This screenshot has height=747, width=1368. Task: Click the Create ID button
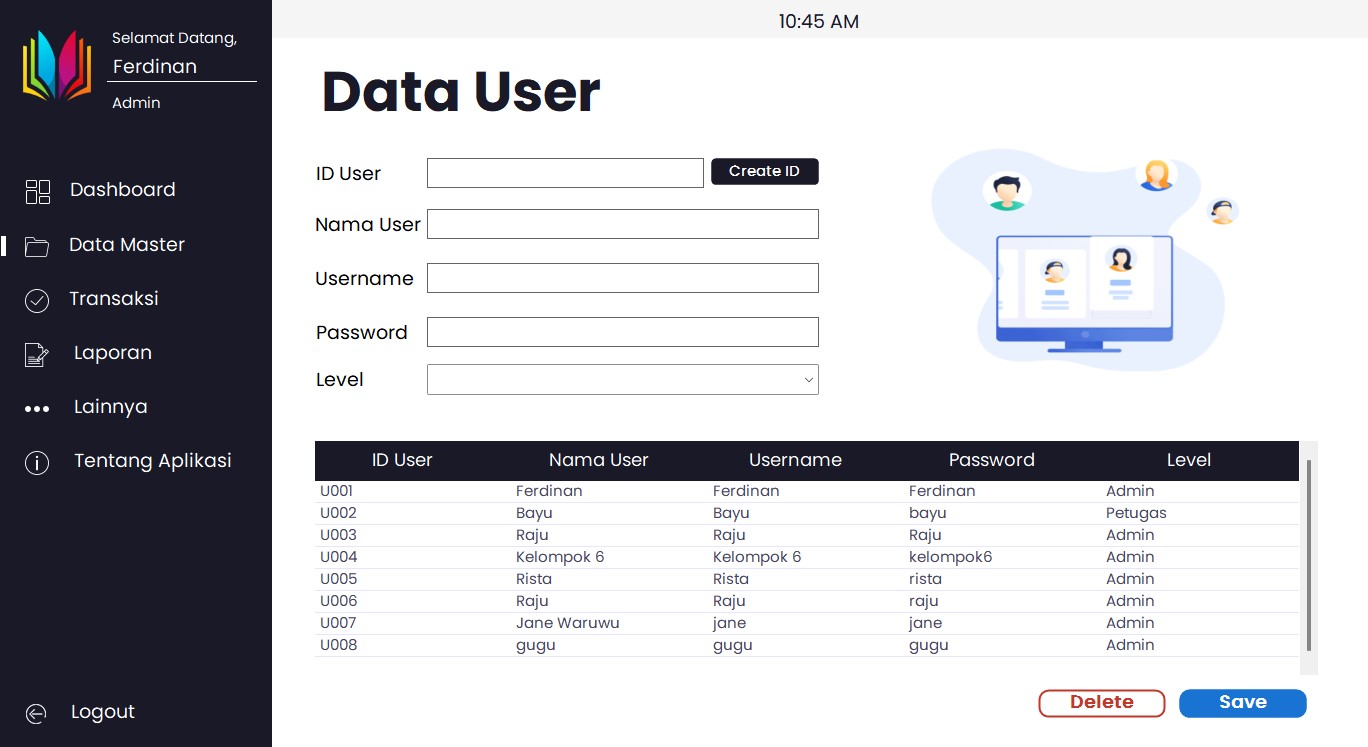coord(765,172)
